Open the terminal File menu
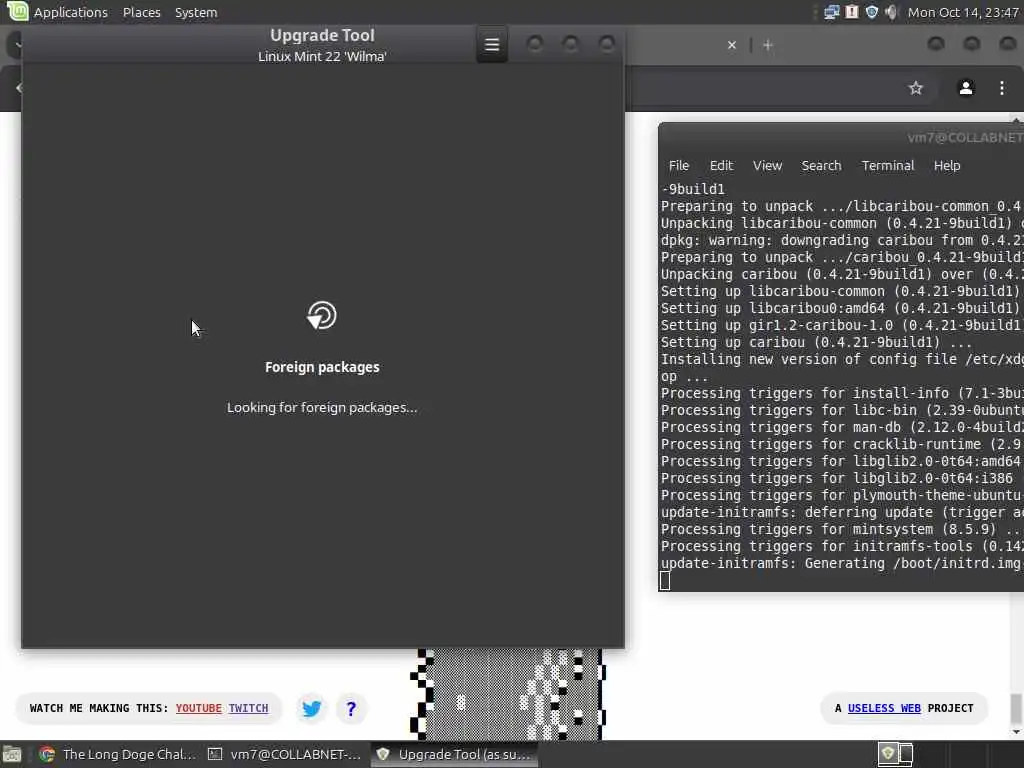Screen dimensions: 1024x768 tap(679, 165)
